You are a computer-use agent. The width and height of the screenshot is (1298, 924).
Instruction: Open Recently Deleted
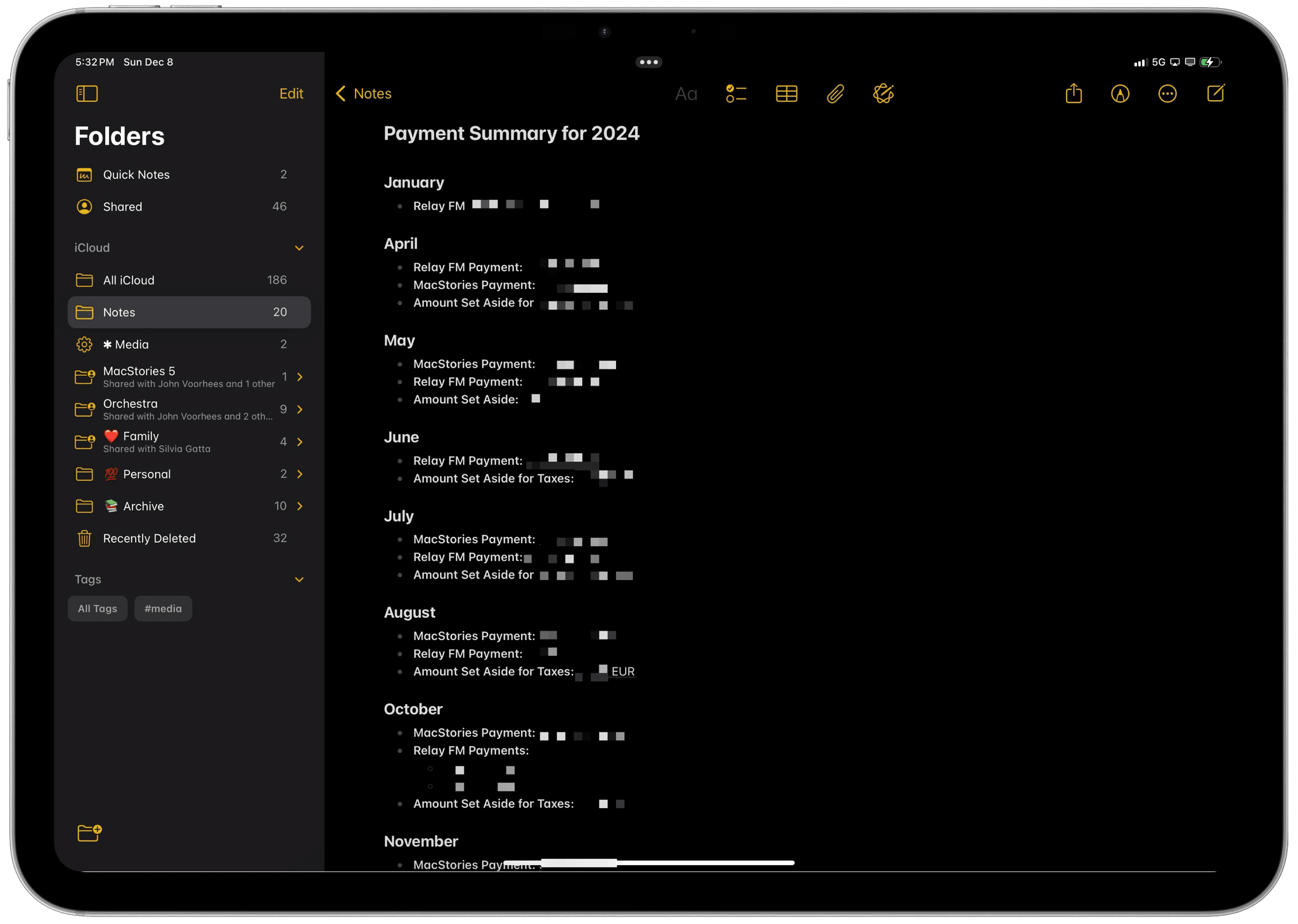click(x=189, y=538)
